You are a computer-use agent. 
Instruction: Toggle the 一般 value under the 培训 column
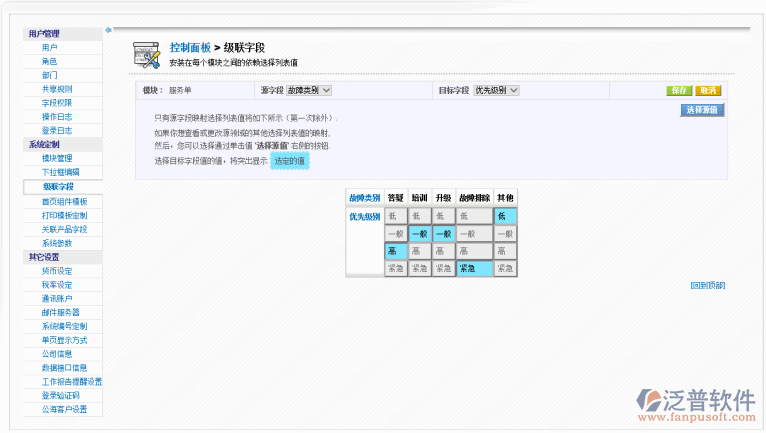tap(420, 233)
